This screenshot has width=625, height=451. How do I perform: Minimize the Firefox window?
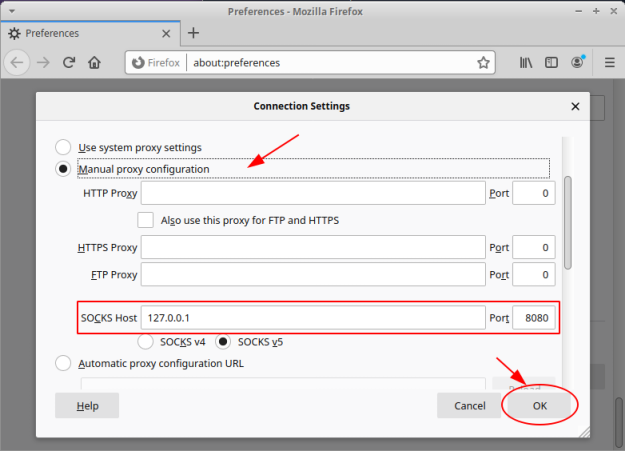pos(579,11)
